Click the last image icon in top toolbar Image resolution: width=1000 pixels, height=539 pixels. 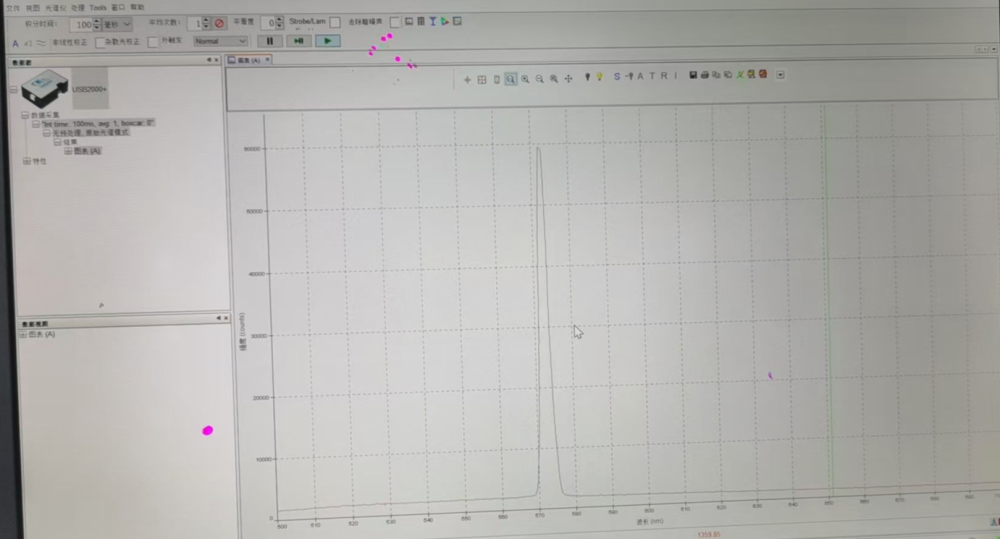[457, 22]
